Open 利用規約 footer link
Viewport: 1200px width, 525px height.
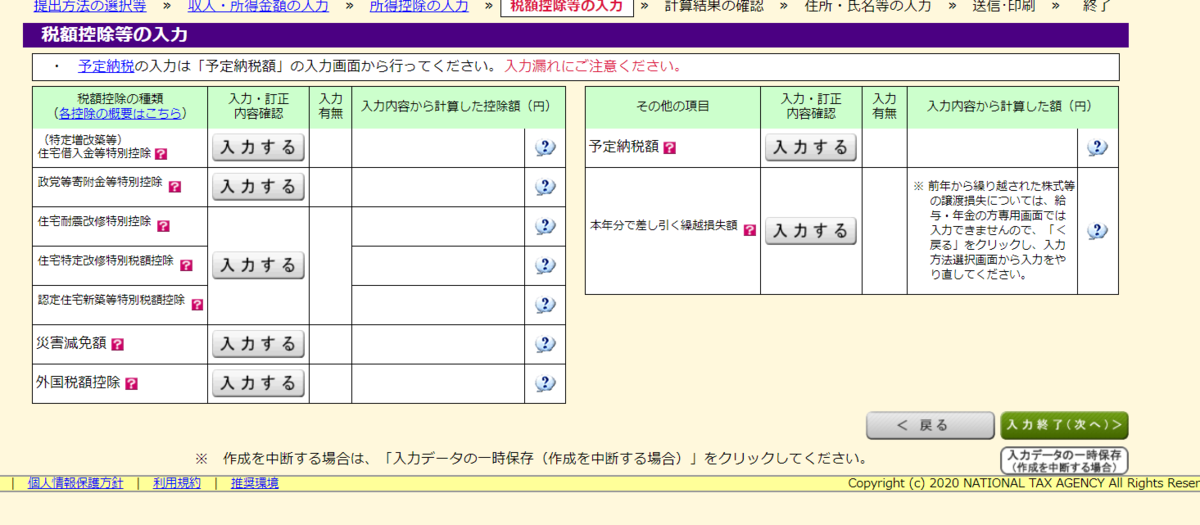(177, 483)
